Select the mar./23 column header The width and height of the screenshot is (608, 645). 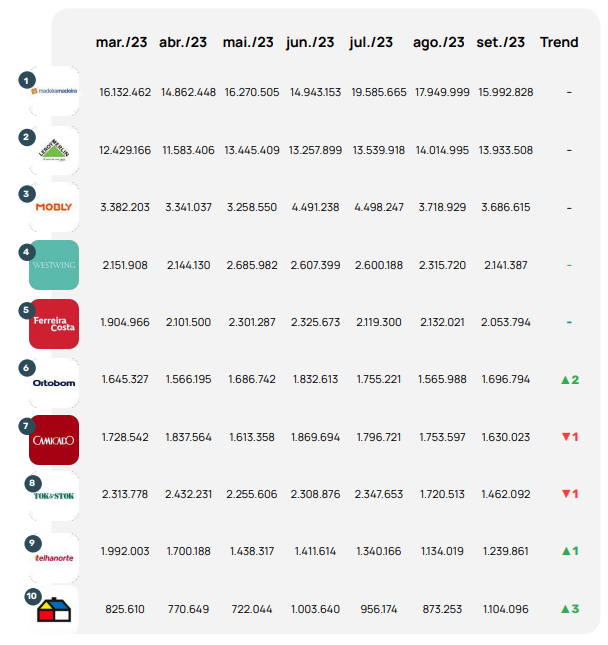(122, 42)
